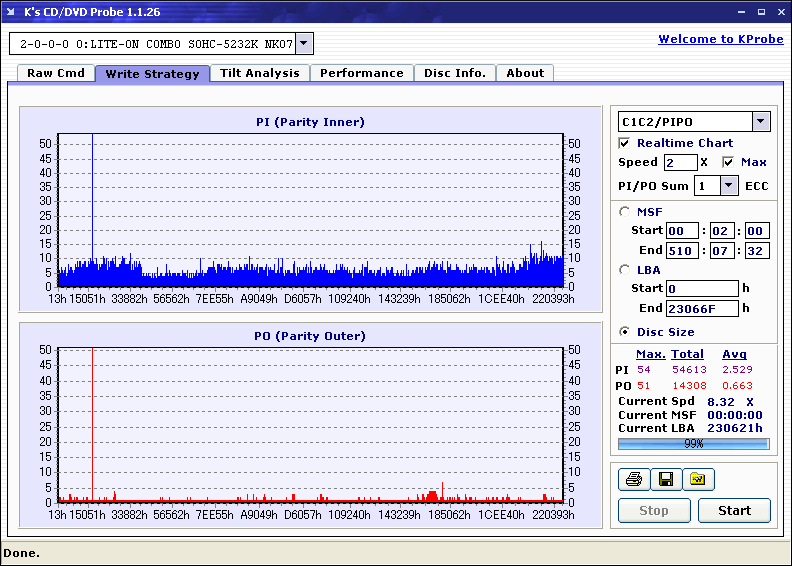Choose the Disc Size radio option
This screenshot has height=566, width=792.
pyautogui.click(x=625, y=332)
